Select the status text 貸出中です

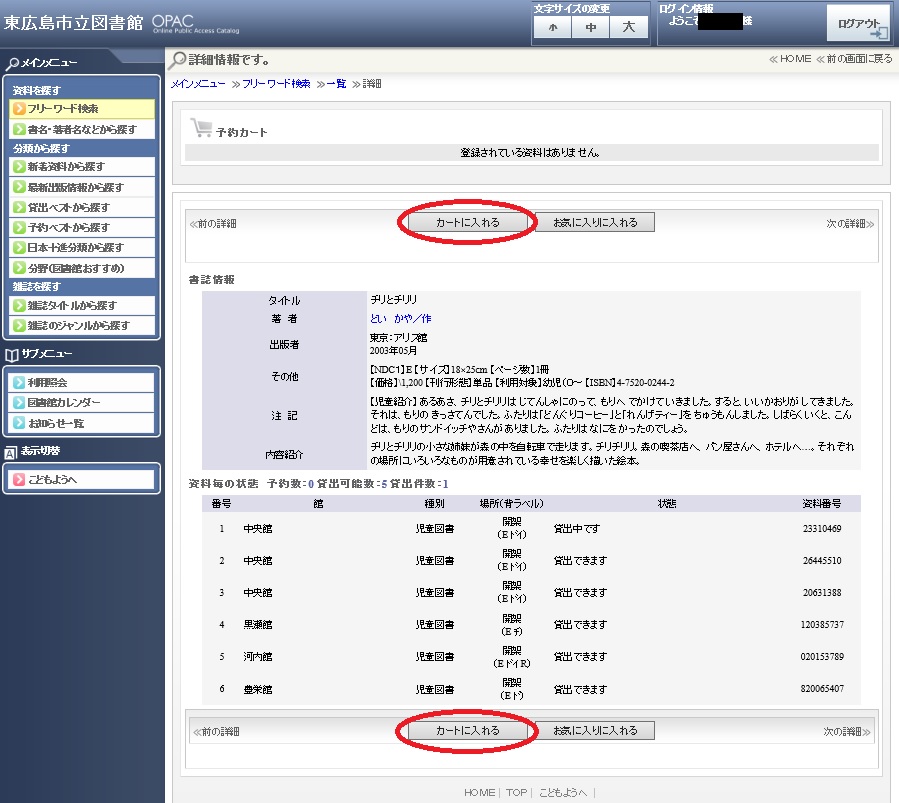pos(577,528)
